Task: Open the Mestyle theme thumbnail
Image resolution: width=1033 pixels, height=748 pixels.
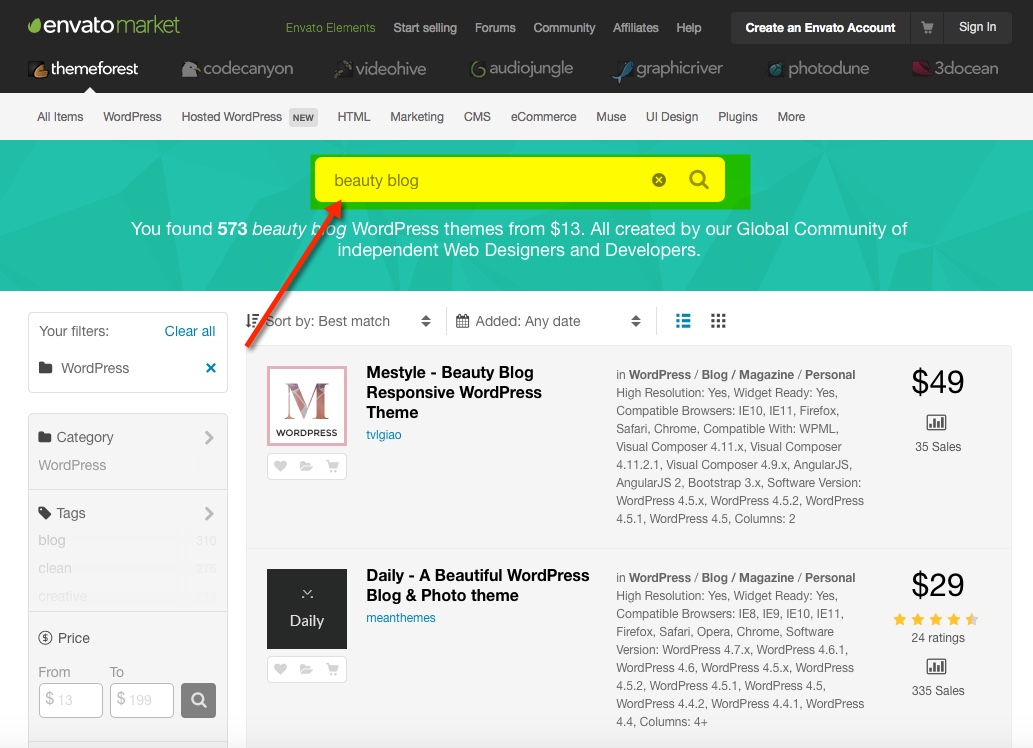Action: 306,406
